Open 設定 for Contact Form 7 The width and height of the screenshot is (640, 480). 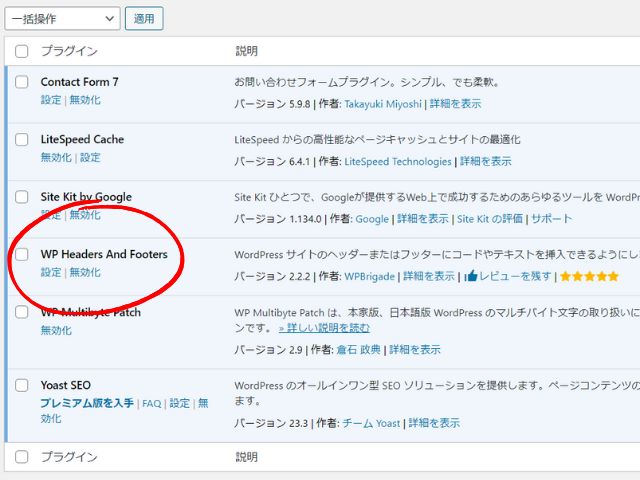click(51, 100)
